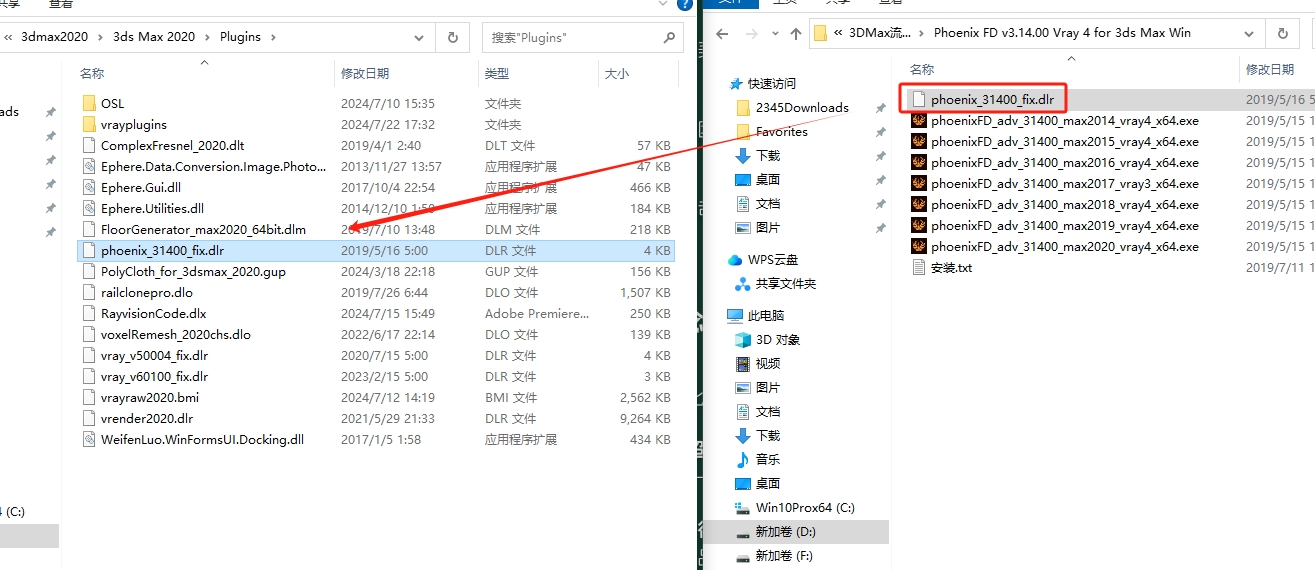Click Phoenix FD v3.14.00 breadcrumb segment
The image size is (1315, 570).
pos(1062,33)
